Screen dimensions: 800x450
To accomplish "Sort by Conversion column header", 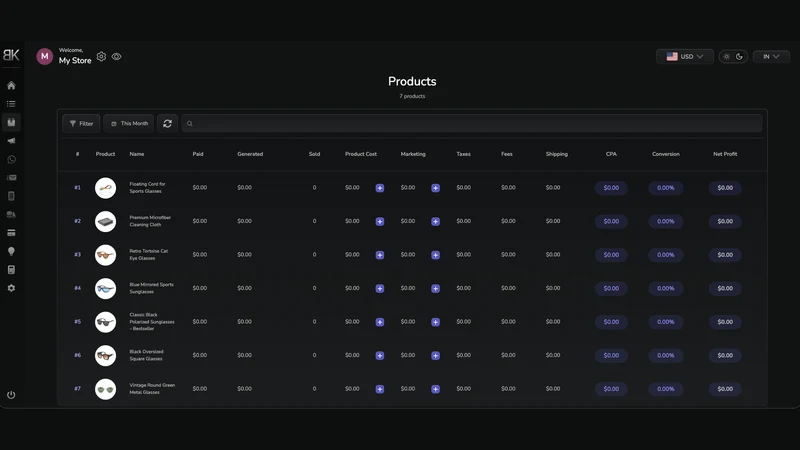I will [666, 154].
